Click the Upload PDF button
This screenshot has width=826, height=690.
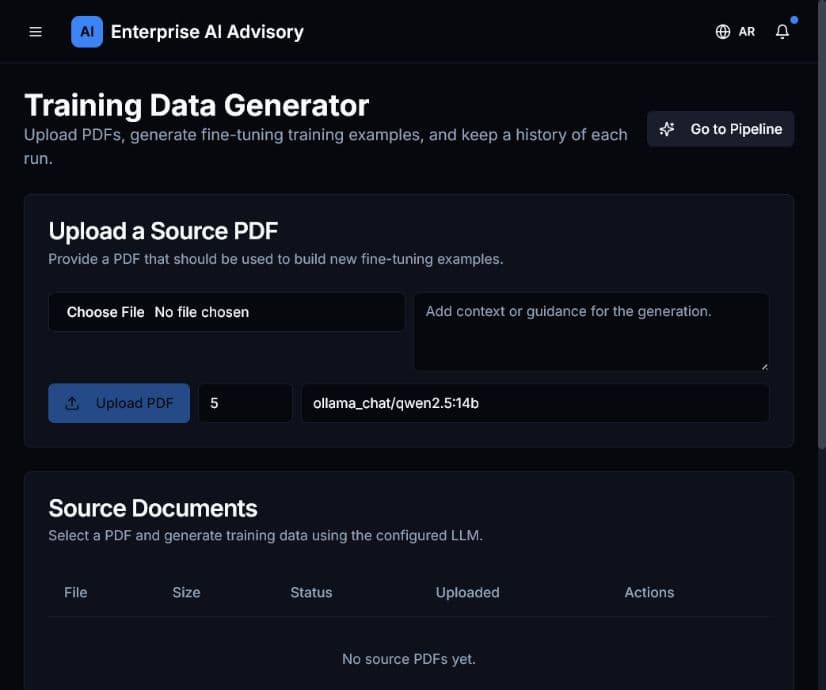pyautogui.click(x=119, y=403)
